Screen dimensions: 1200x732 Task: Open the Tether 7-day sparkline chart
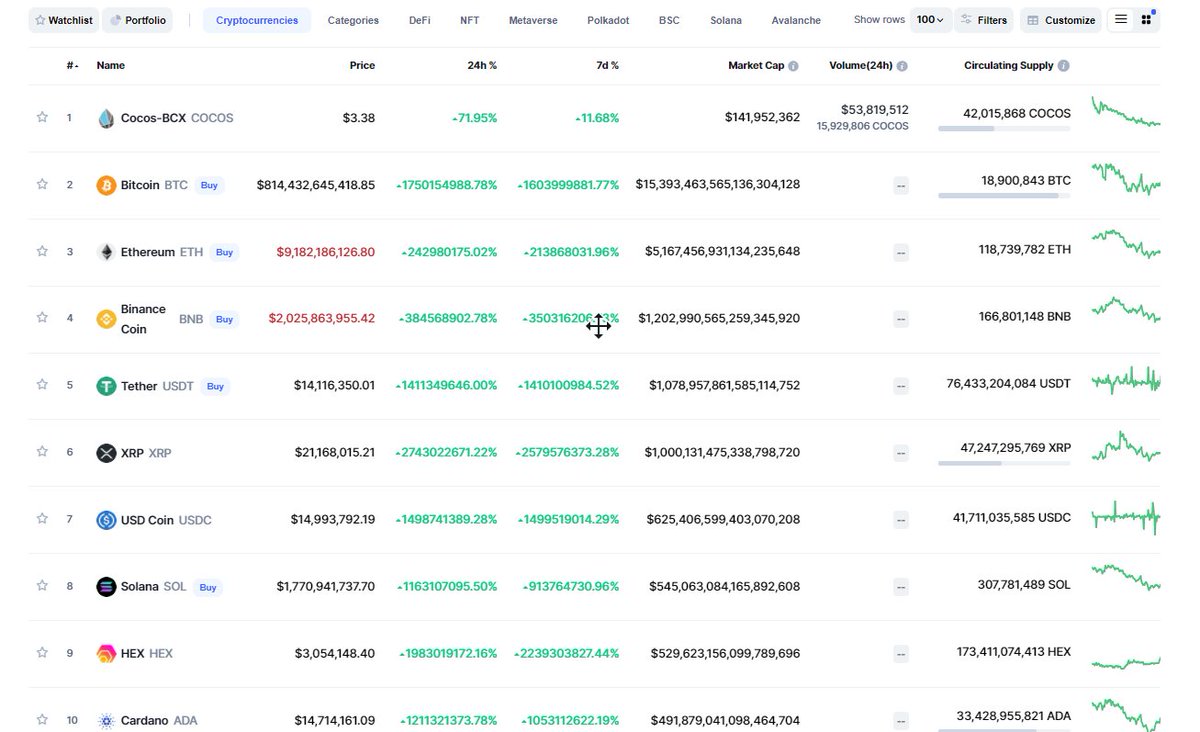coord(1126,380)
